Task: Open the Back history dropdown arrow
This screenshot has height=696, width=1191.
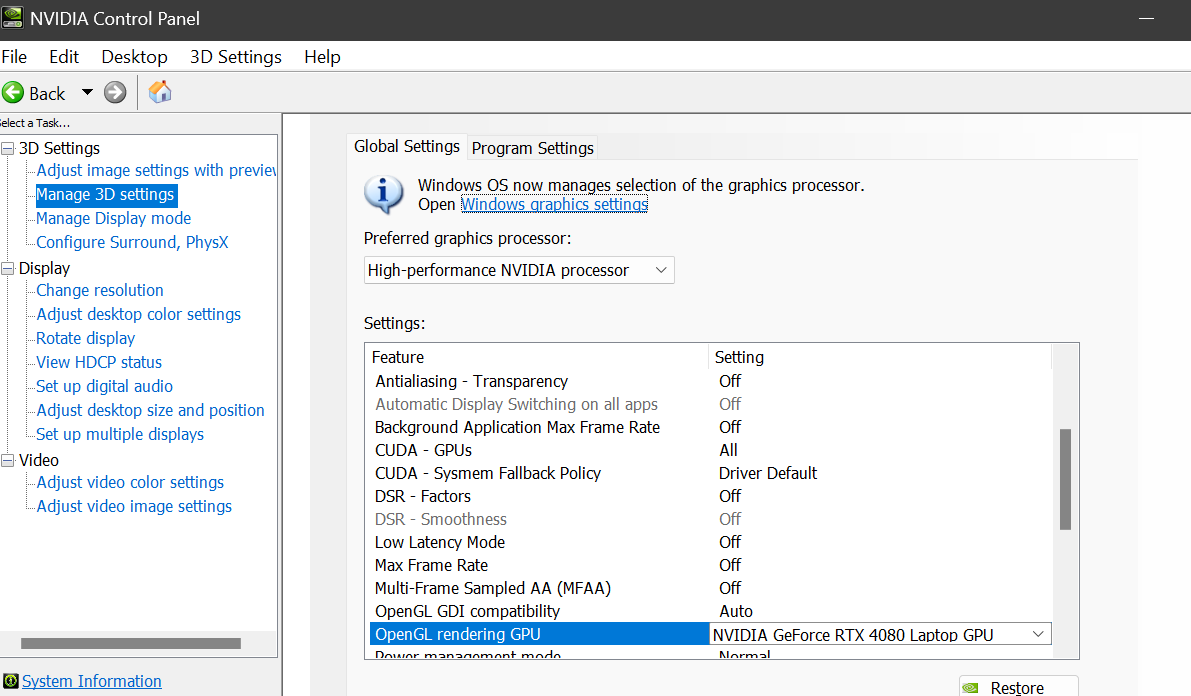Action: coord(87,93)
